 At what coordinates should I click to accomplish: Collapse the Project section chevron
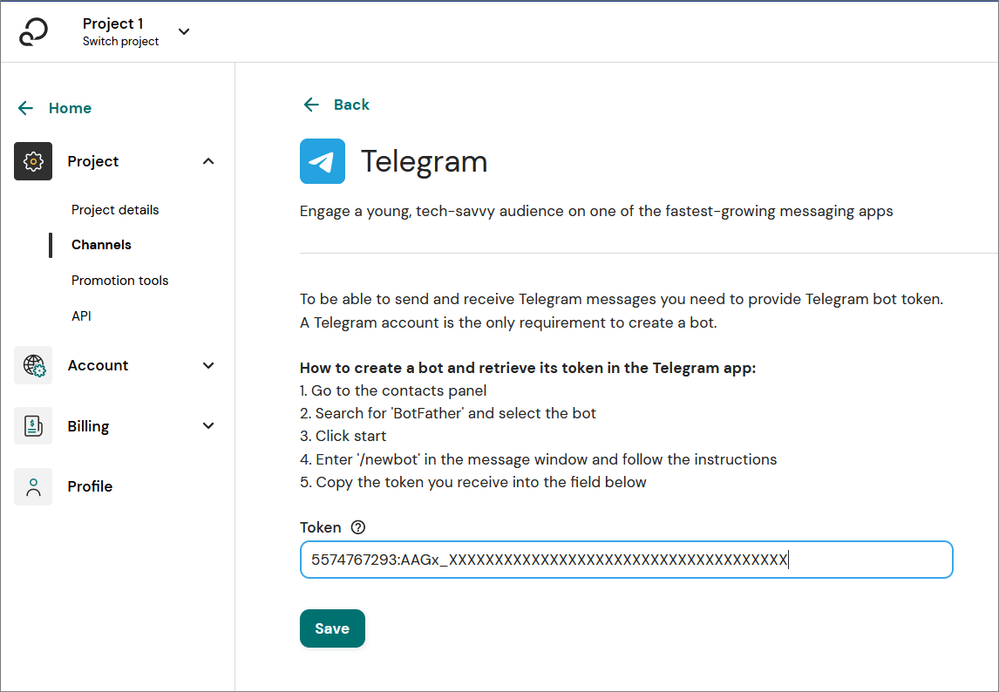tap(208, 161)
